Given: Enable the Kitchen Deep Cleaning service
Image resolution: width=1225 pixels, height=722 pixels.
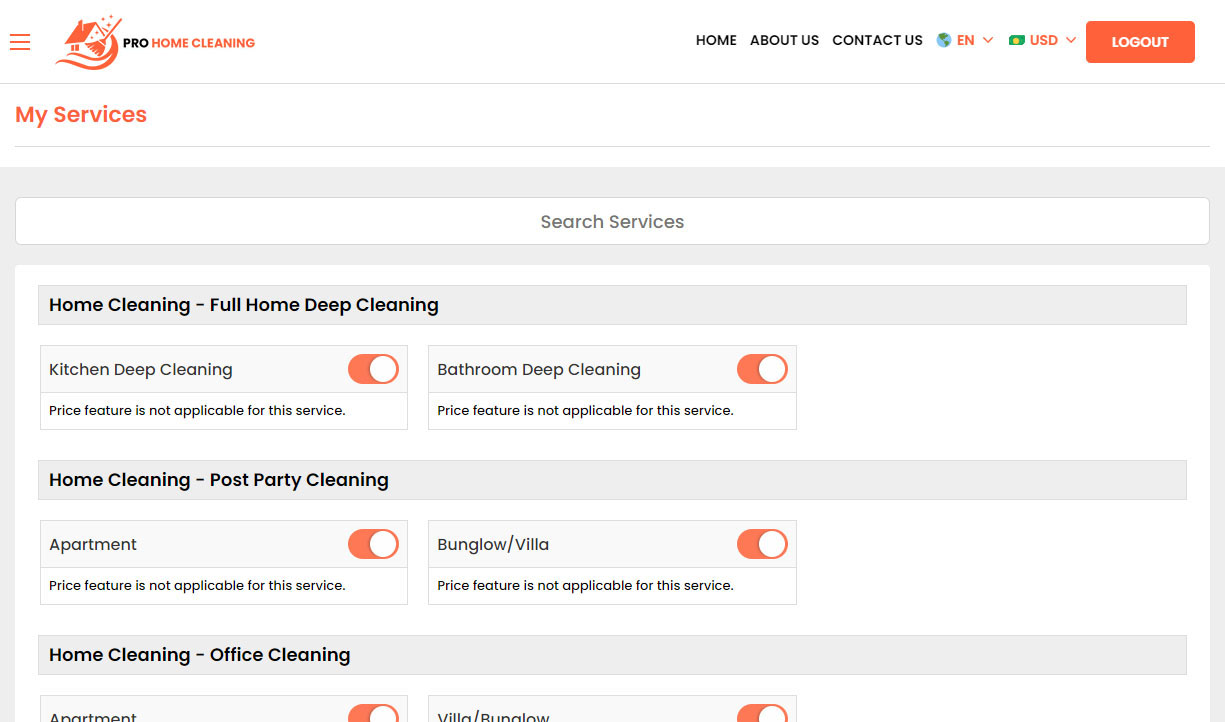Looking at the screenshot, I should (373, 369).
